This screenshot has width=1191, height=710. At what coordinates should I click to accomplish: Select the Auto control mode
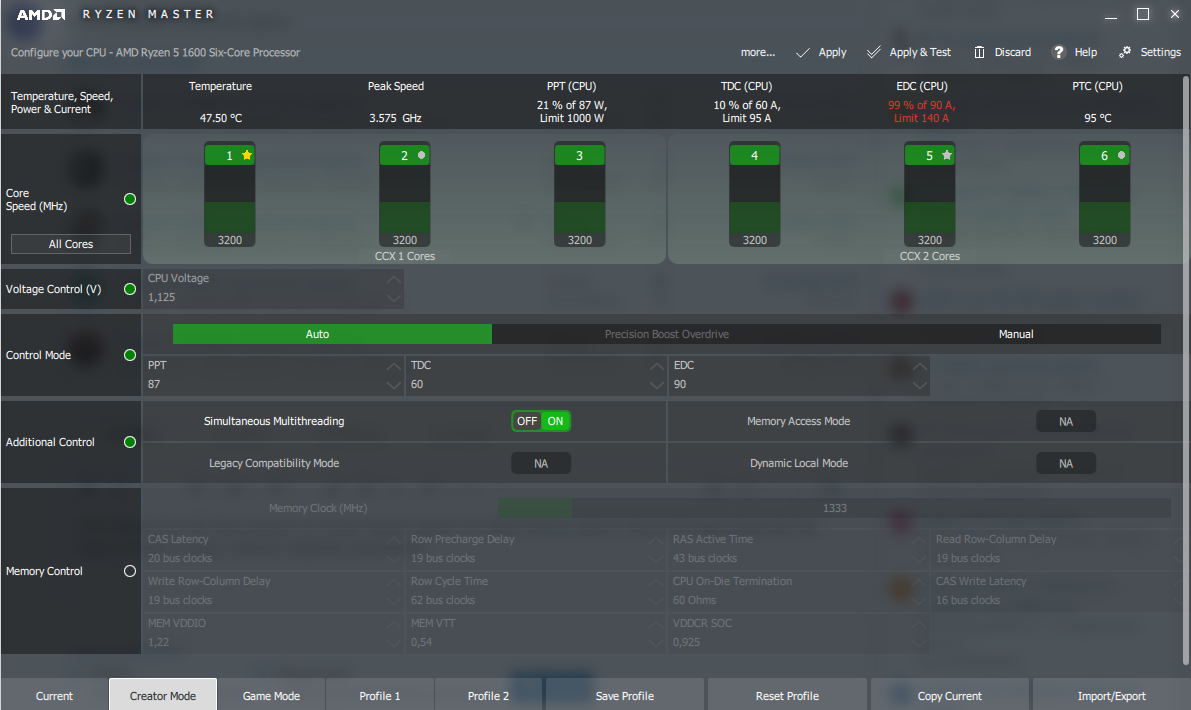332,334
